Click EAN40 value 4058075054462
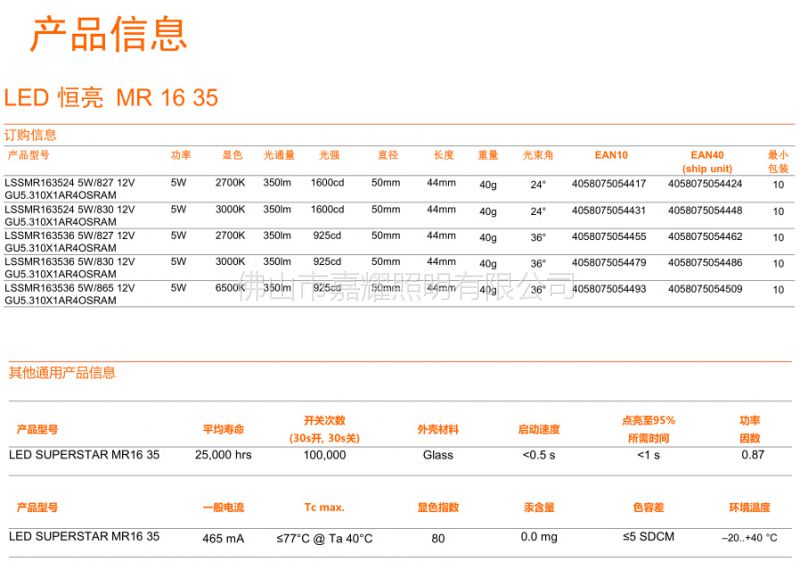The height and width of the screenshot is (562, 800). tap(705, 237)
